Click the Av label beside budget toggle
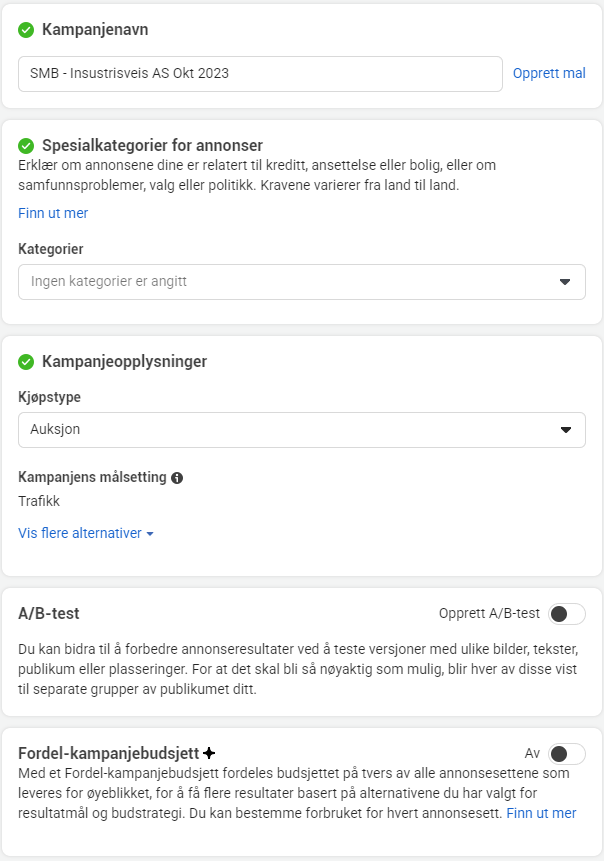Screen dimensions: 604x861 tap(532, 753)
